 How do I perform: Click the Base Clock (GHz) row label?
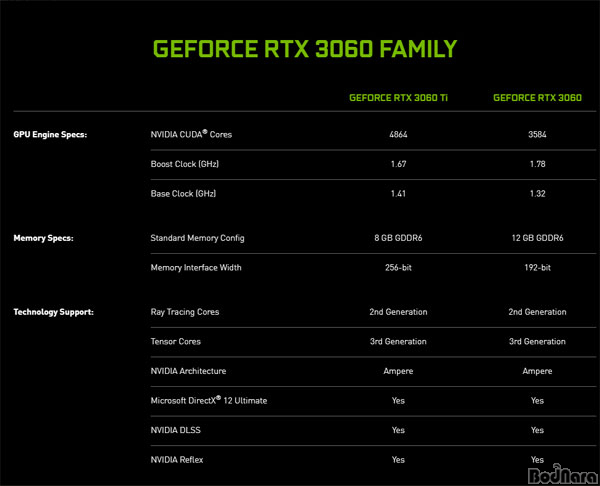pos(183,194)
